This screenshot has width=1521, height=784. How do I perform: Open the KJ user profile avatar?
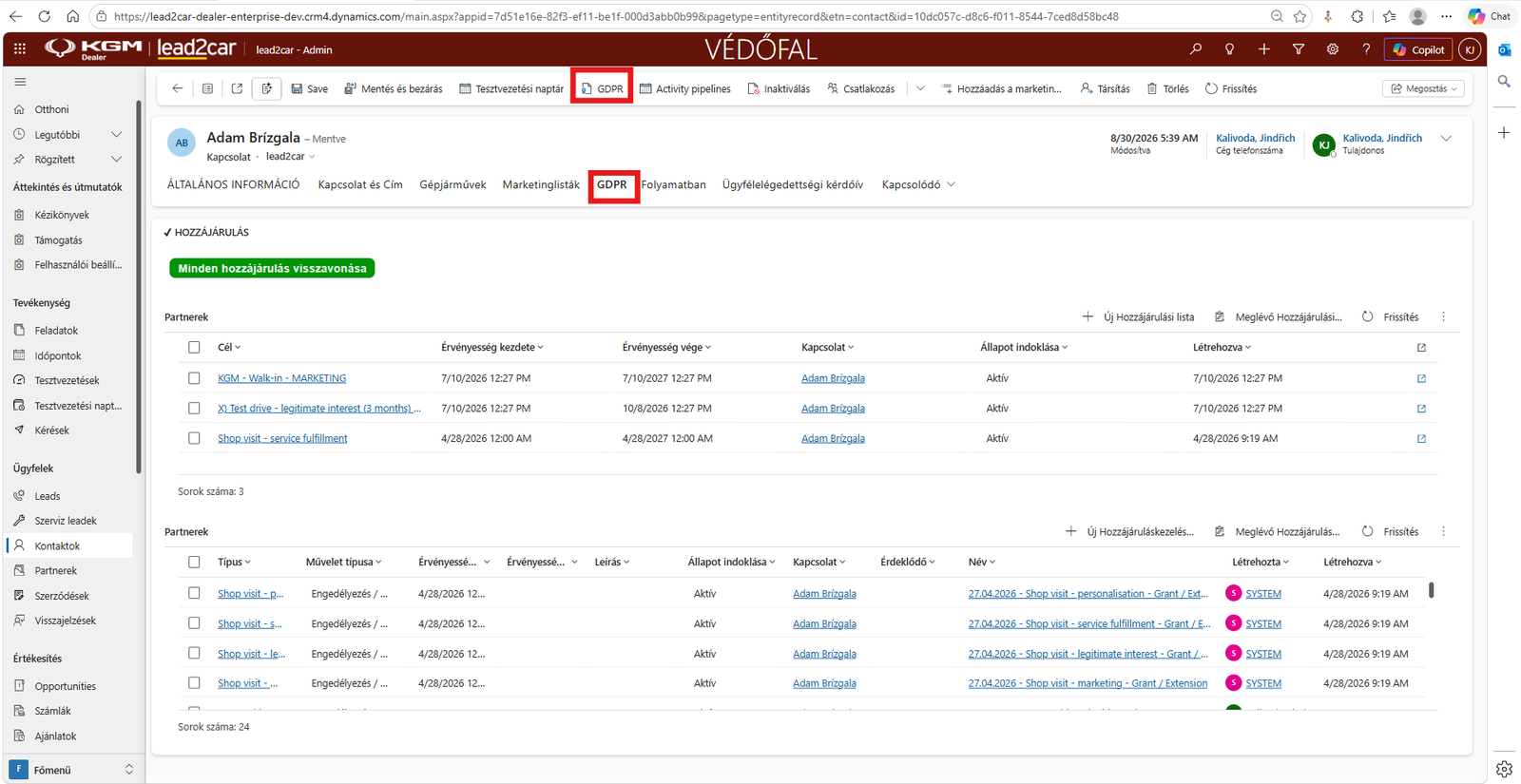coord(1470,49)
